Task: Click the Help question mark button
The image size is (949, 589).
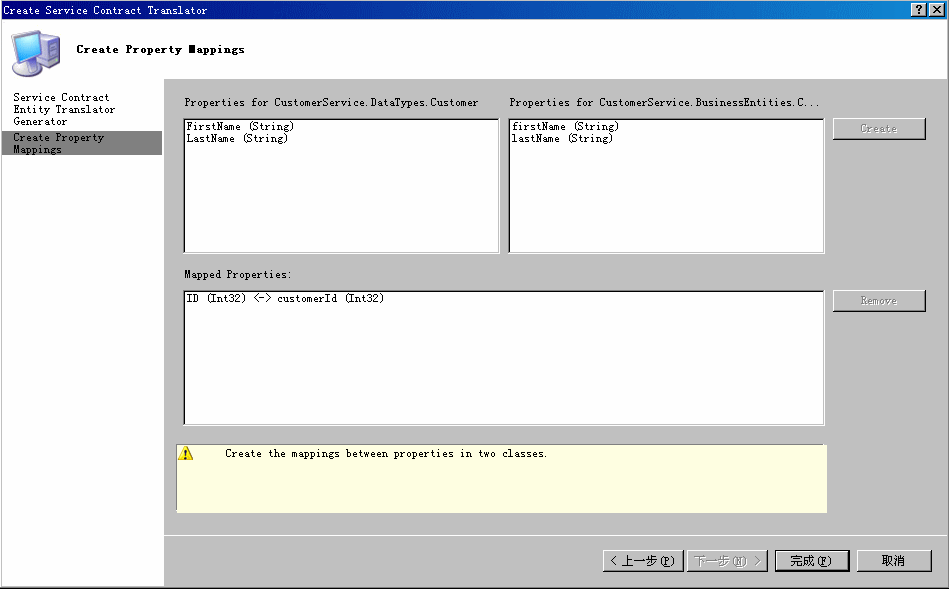Action: pyautogui.click(x=918, y=9)
